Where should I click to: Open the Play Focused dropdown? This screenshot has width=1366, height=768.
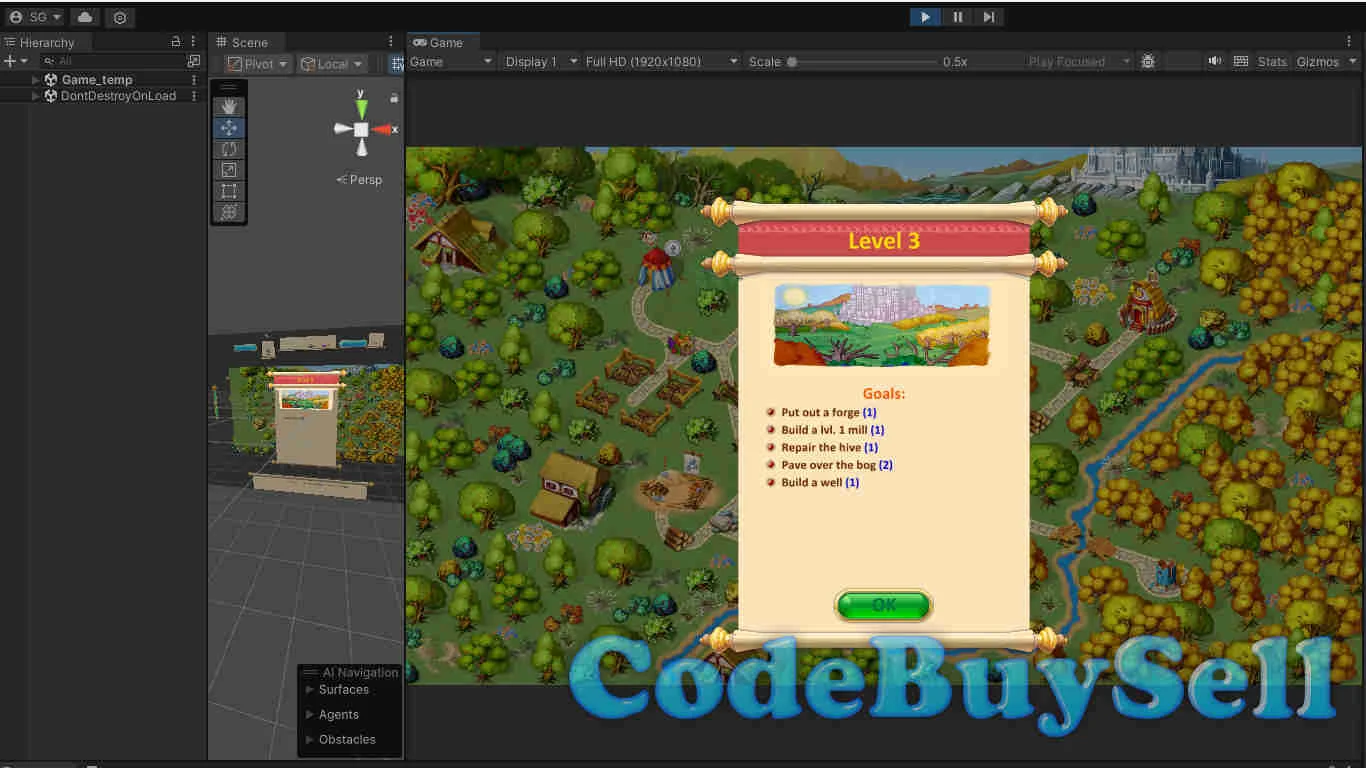pos(1078,62)
